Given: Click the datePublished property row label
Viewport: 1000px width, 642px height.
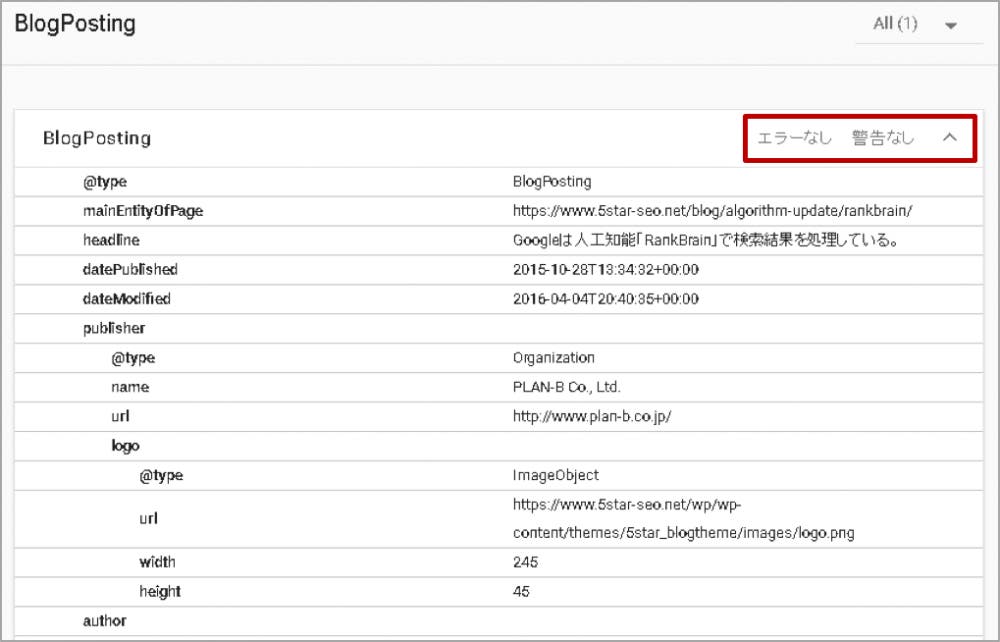Looking at the screenshot, I should point(130,269).
